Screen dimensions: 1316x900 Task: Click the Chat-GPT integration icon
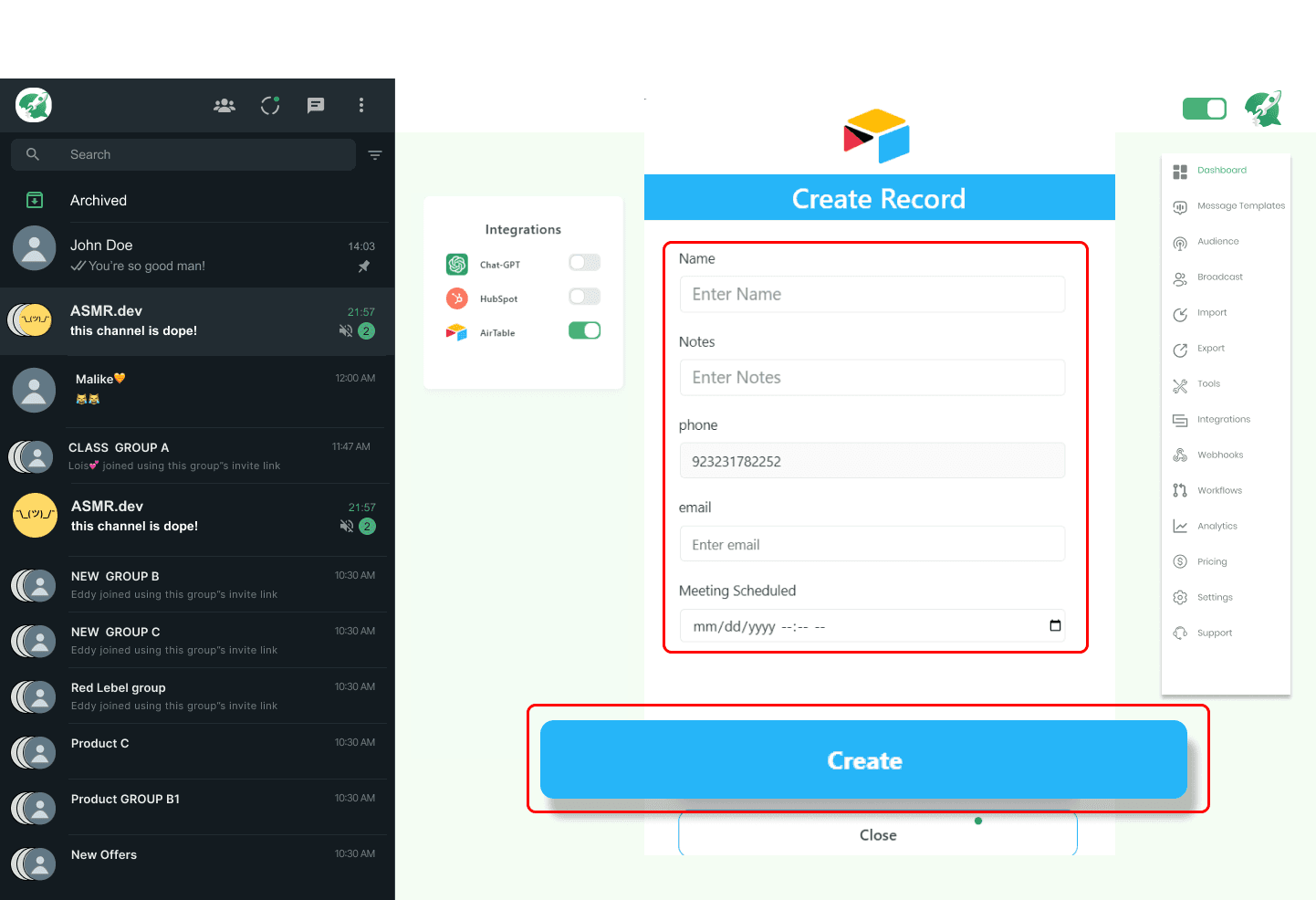(457, 265)
